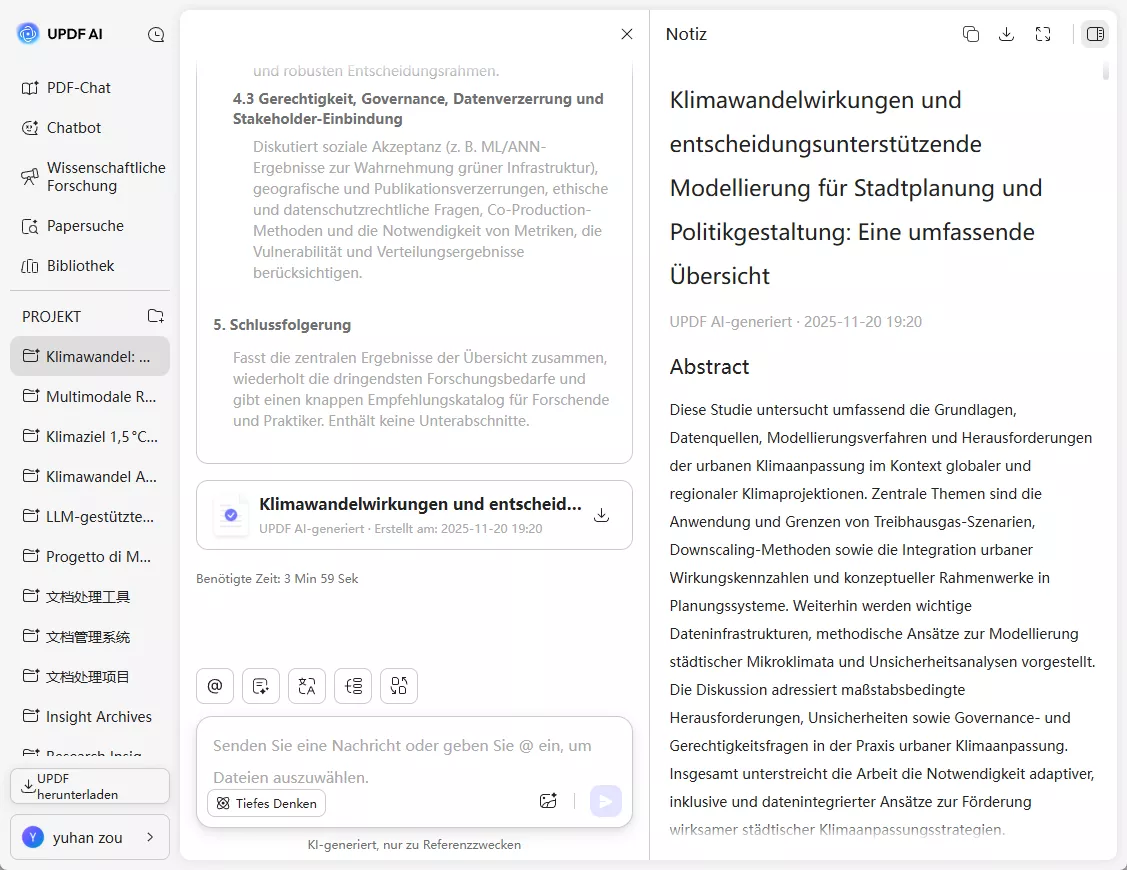
Task: Toggle the Tiefes Denken mode
Action: point(266,803)
